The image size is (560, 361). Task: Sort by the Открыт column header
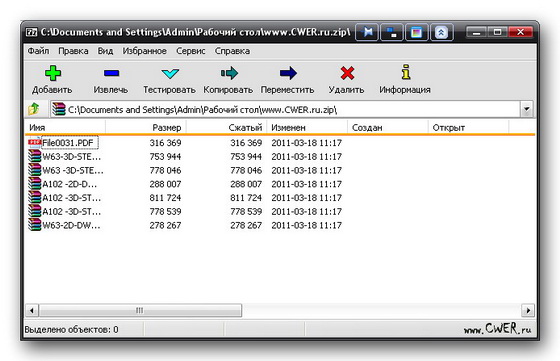point(468,127)
